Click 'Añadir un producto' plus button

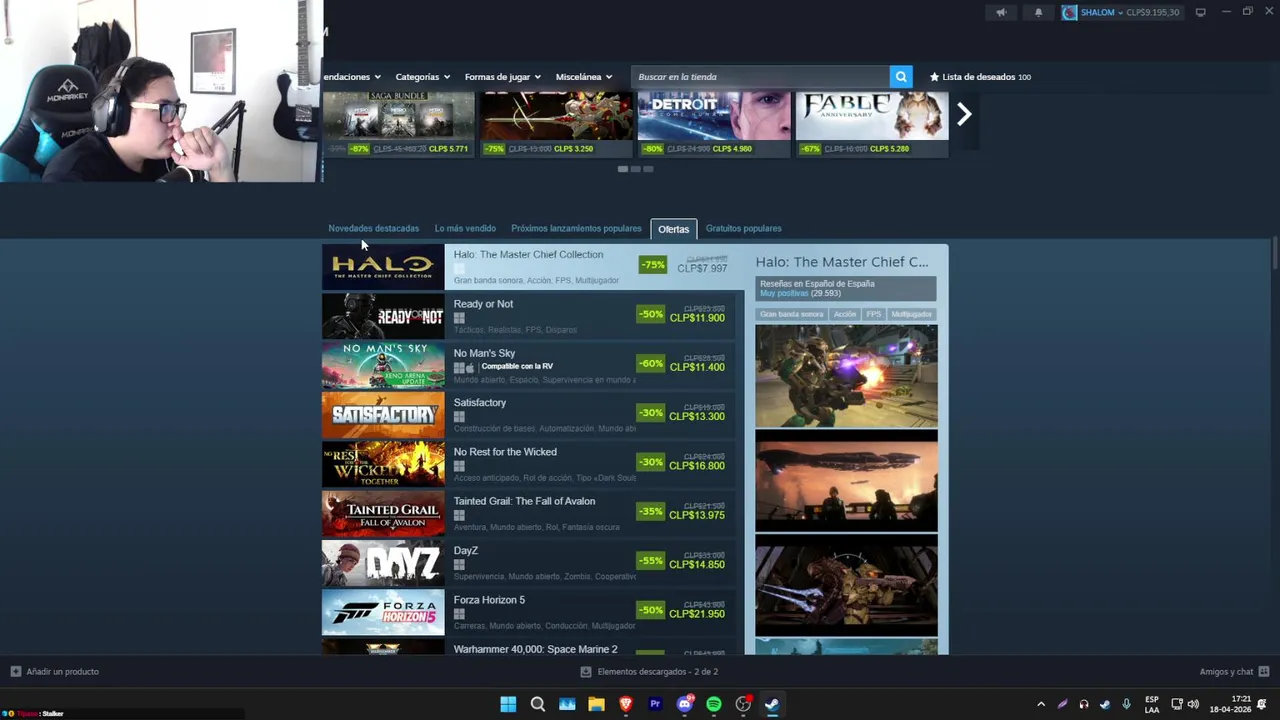pyautogui.click(x=55, y=671)
